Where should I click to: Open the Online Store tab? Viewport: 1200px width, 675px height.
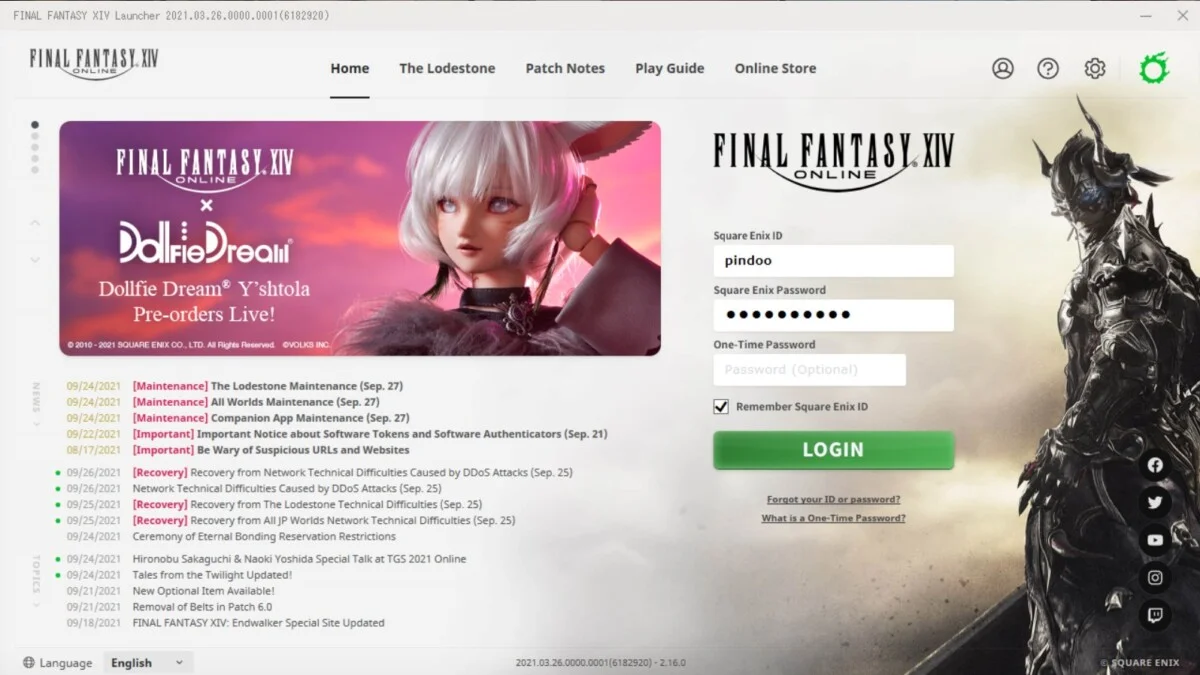tap(775, 68)
